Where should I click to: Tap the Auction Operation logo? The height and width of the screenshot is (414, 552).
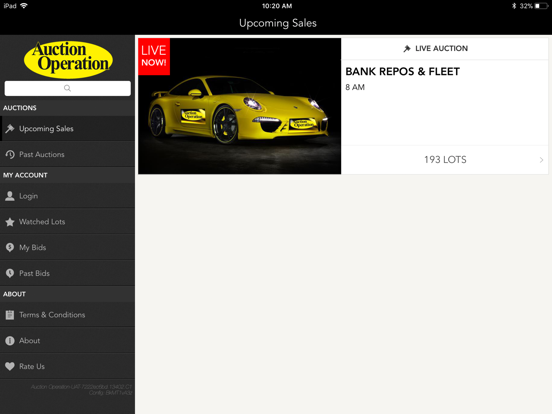click(68, 59)
